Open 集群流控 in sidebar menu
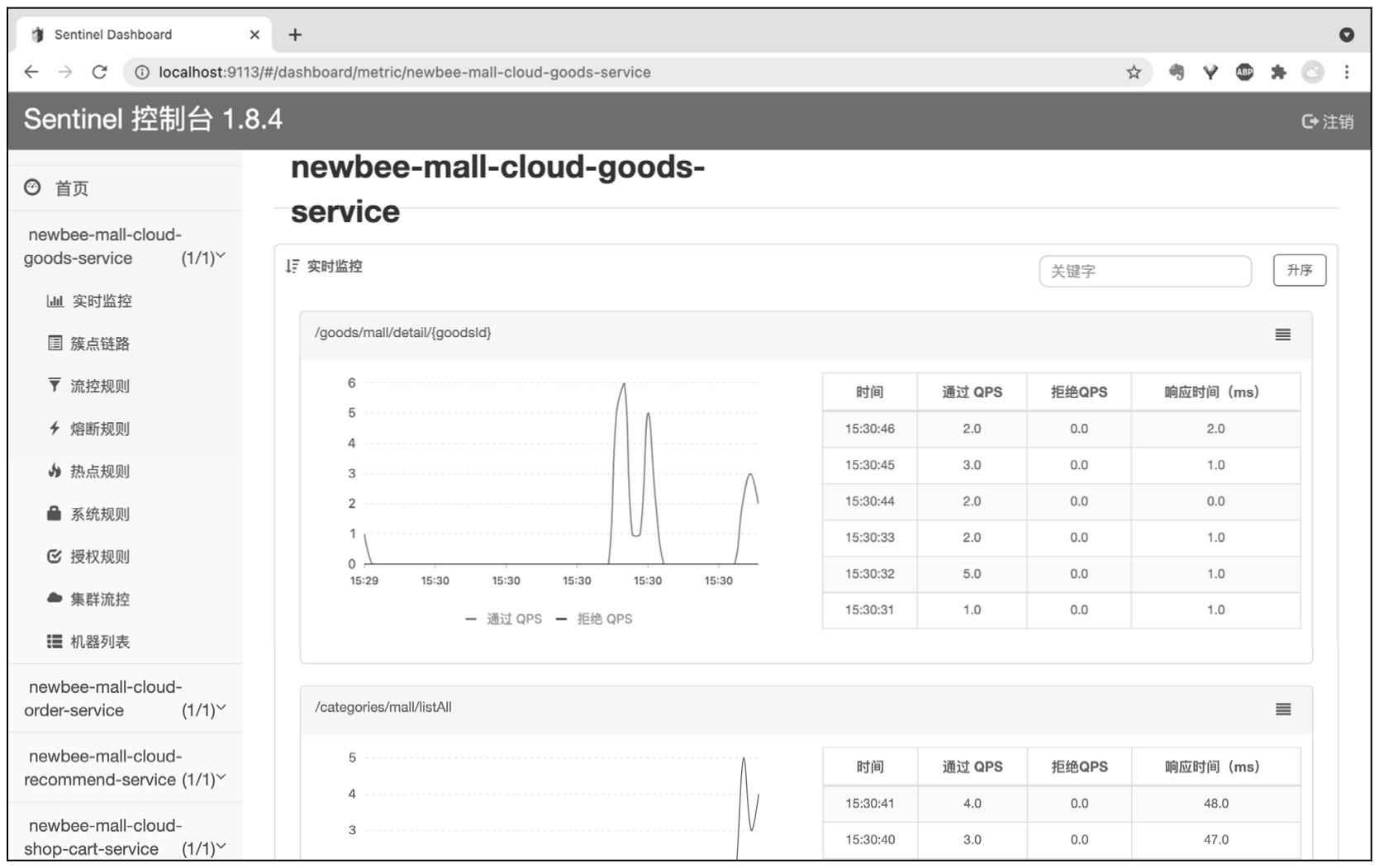 89,599
